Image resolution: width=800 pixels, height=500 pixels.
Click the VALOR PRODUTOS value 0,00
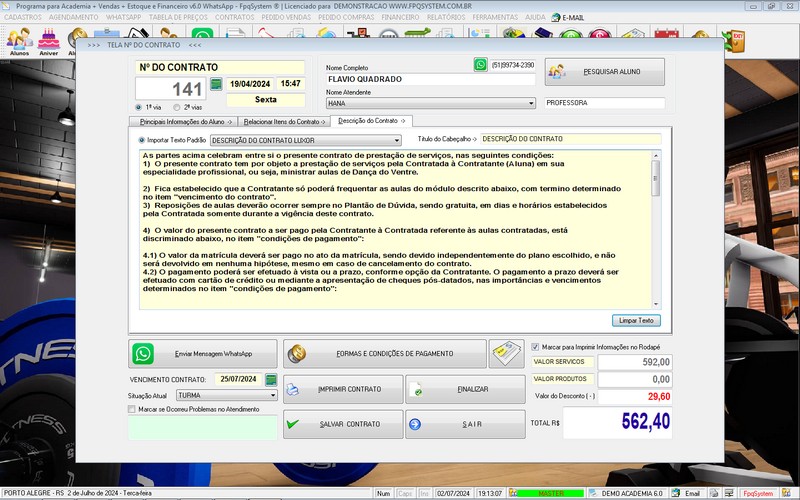(635, 379)
